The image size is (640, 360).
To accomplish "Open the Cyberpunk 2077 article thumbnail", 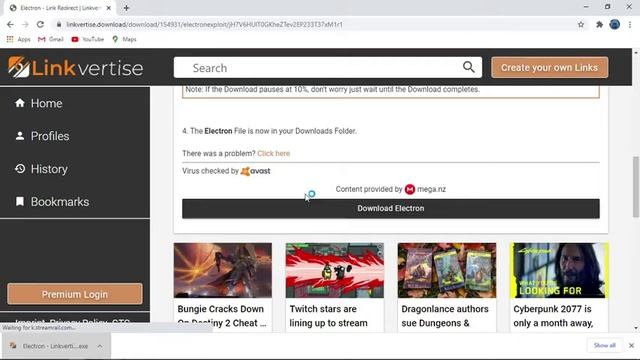I will point(559,270).
